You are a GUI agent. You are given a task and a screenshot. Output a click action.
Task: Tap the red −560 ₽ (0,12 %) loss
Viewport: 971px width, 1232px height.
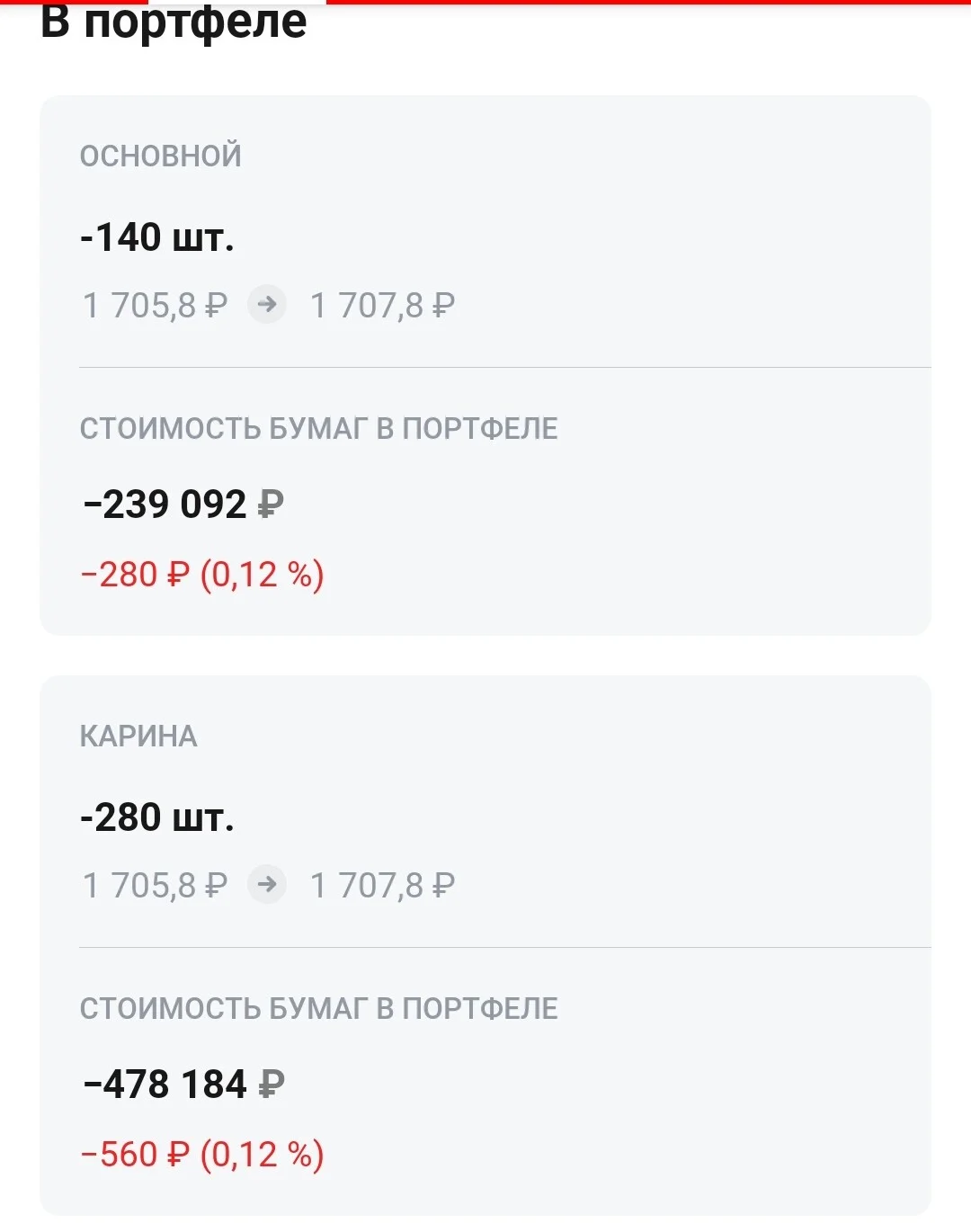coord(202,1155)
